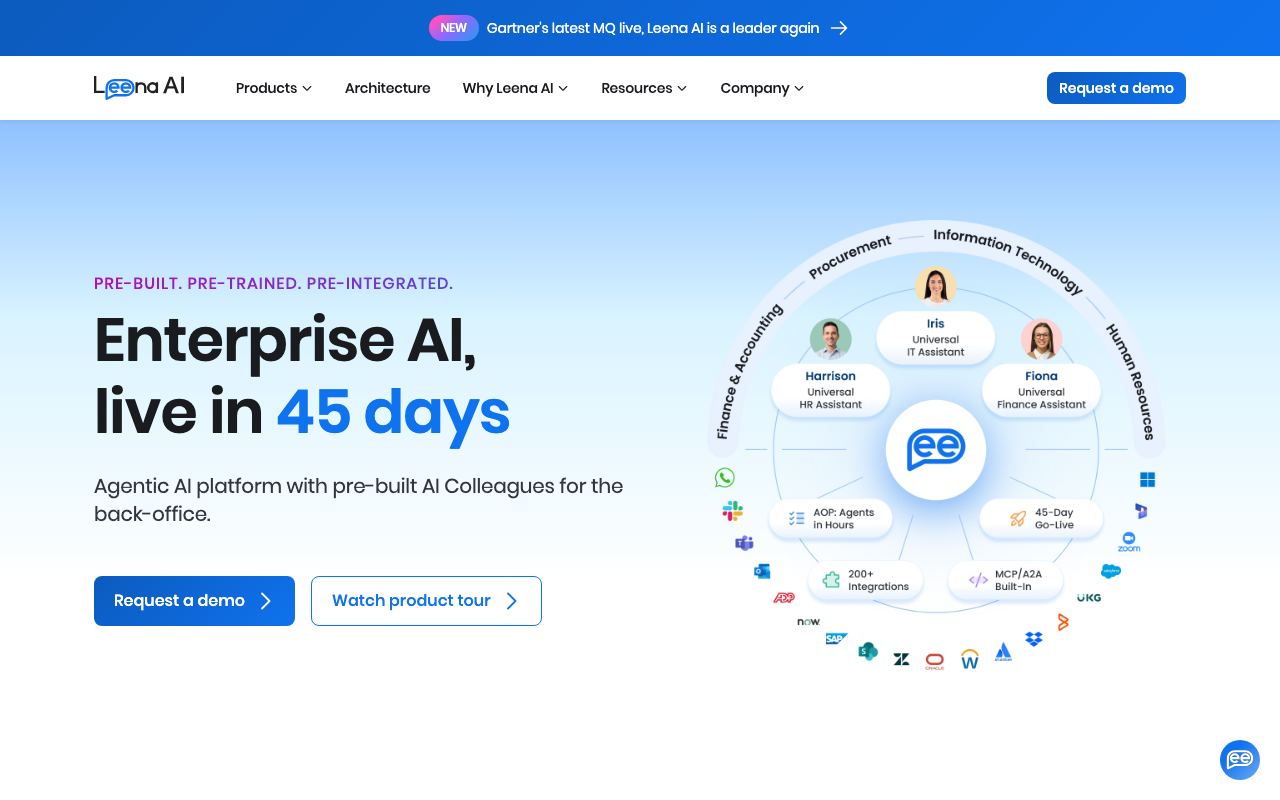Viewport: 1280px width, 800px height.
Task: Click the arrow icon in the announcement banner
Action: point(839,28)
